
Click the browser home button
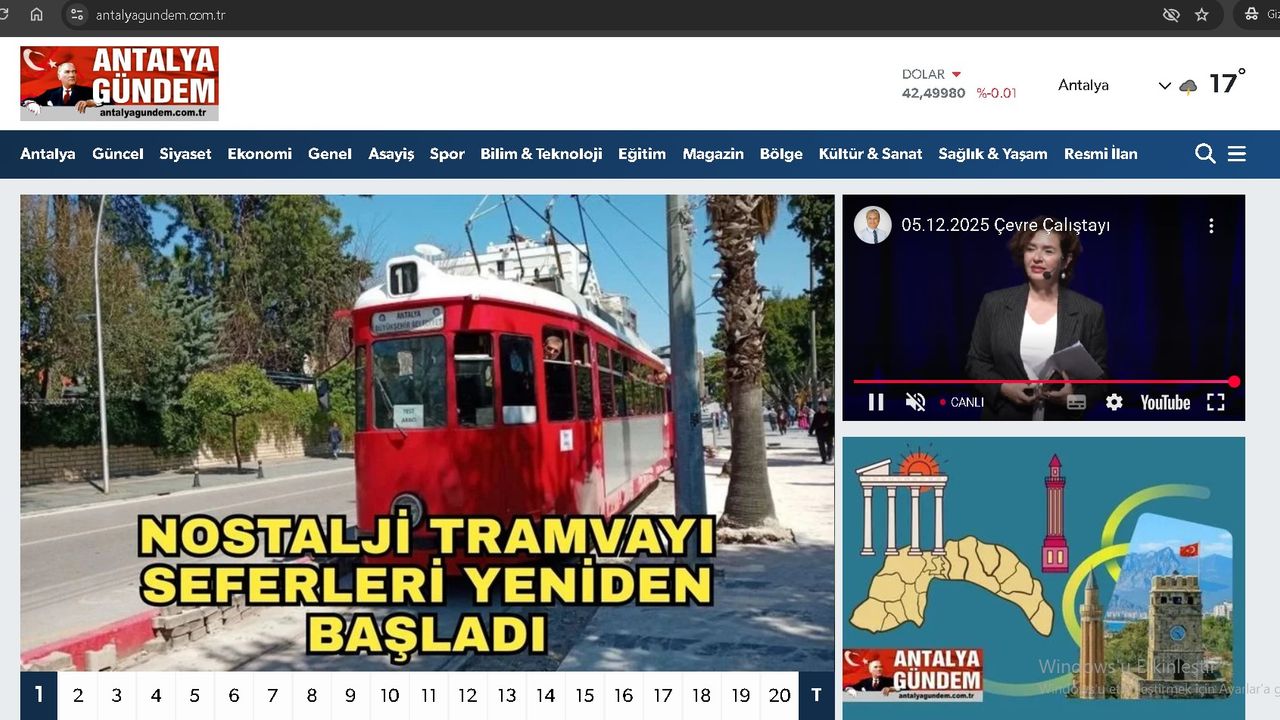pos(37,15)
